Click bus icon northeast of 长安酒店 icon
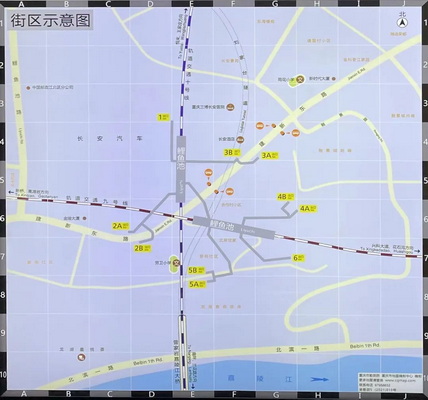 click(260, 126)
